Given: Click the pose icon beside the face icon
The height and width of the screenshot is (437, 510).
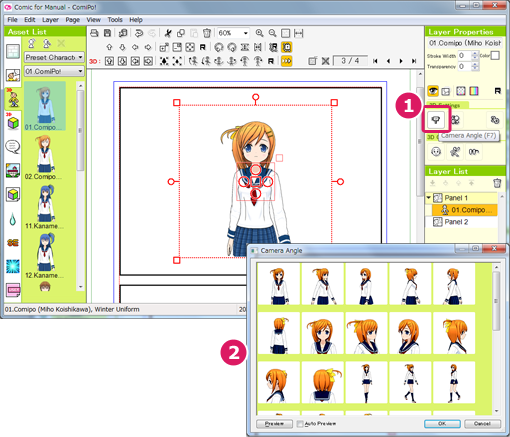Looking at the screenshot, I should [x=455, y=152].
